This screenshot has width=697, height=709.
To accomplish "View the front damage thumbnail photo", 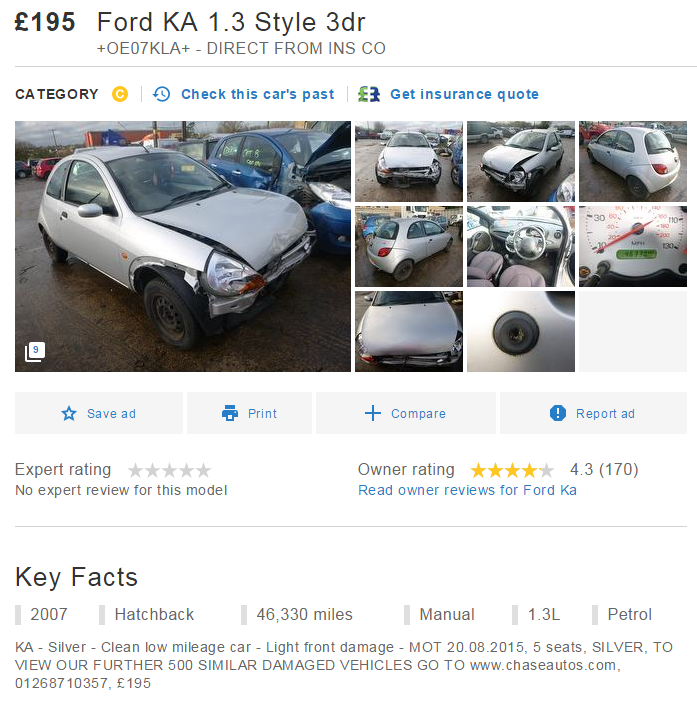I will coord(409,161).
